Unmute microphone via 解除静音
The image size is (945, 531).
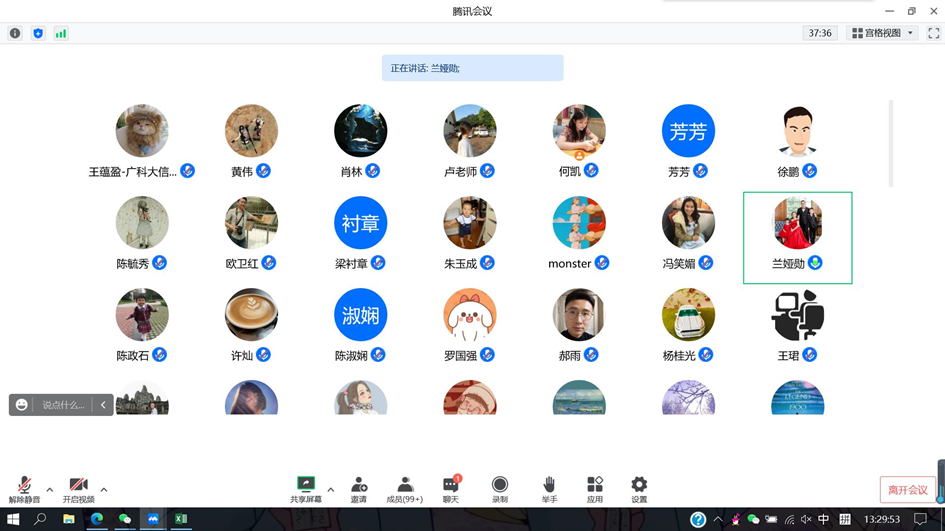pos(24,489)
